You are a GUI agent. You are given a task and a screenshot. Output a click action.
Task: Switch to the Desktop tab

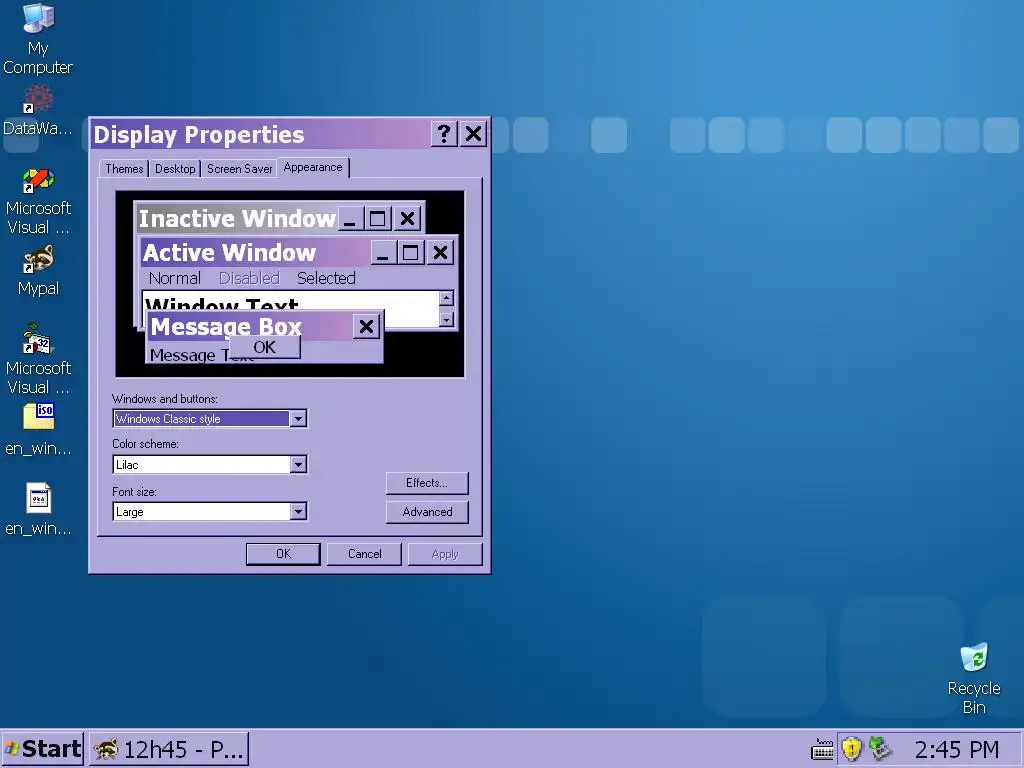[x=175, y=168]
